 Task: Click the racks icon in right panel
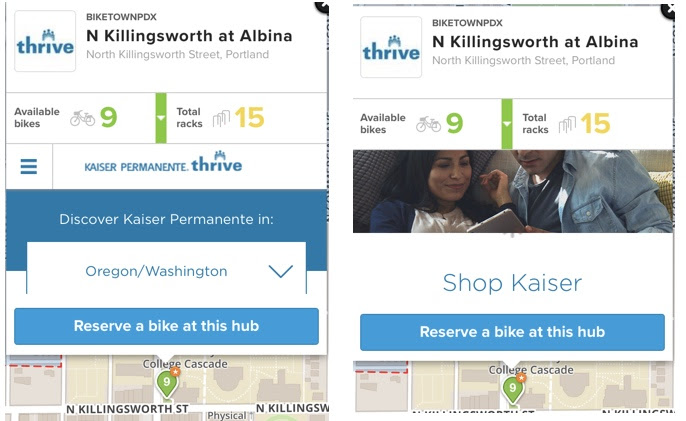pos(567,124)
